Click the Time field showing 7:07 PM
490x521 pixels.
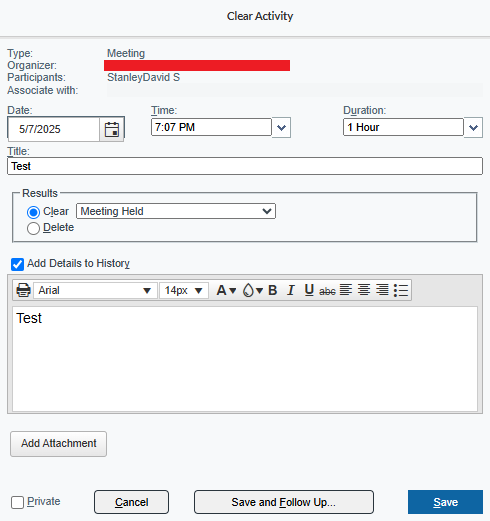211,127
